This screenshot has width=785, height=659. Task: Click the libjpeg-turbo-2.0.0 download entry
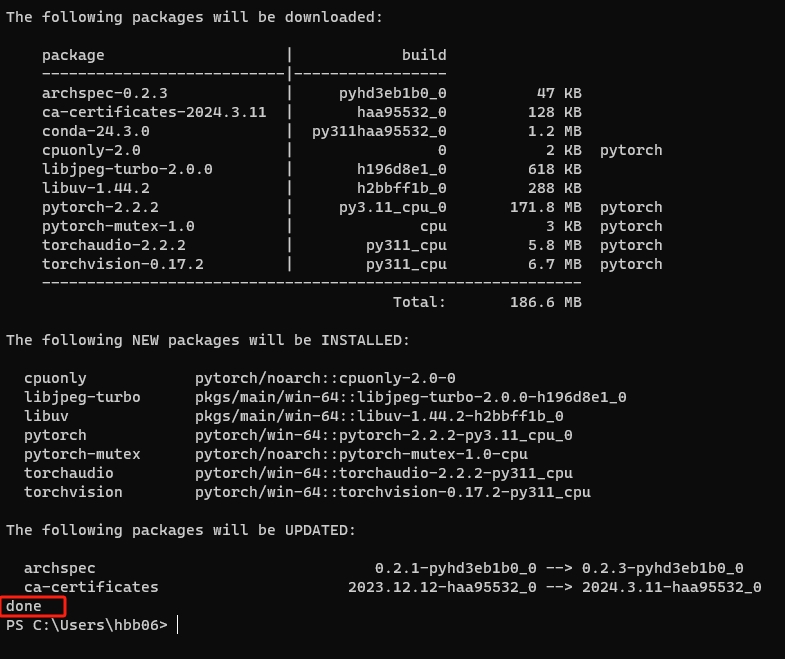127,169
